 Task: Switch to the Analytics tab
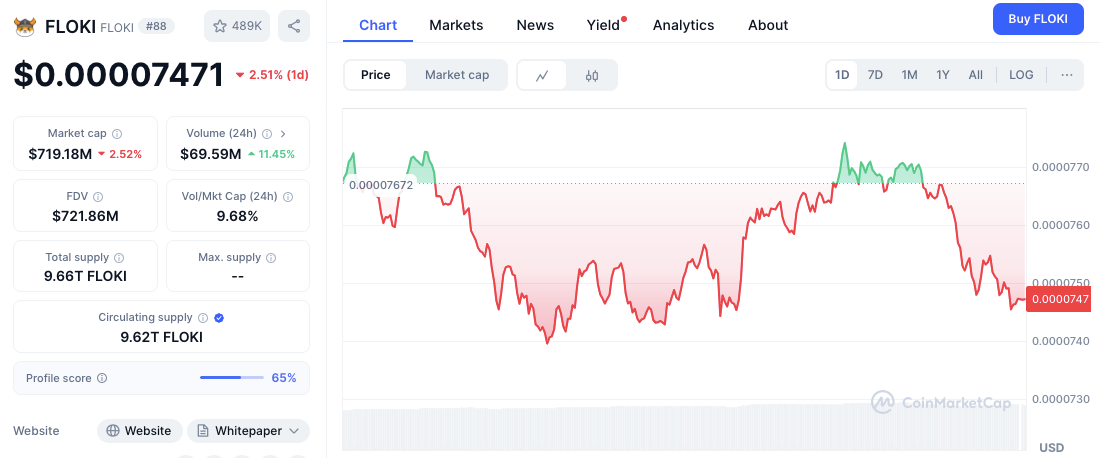(683, 25)
